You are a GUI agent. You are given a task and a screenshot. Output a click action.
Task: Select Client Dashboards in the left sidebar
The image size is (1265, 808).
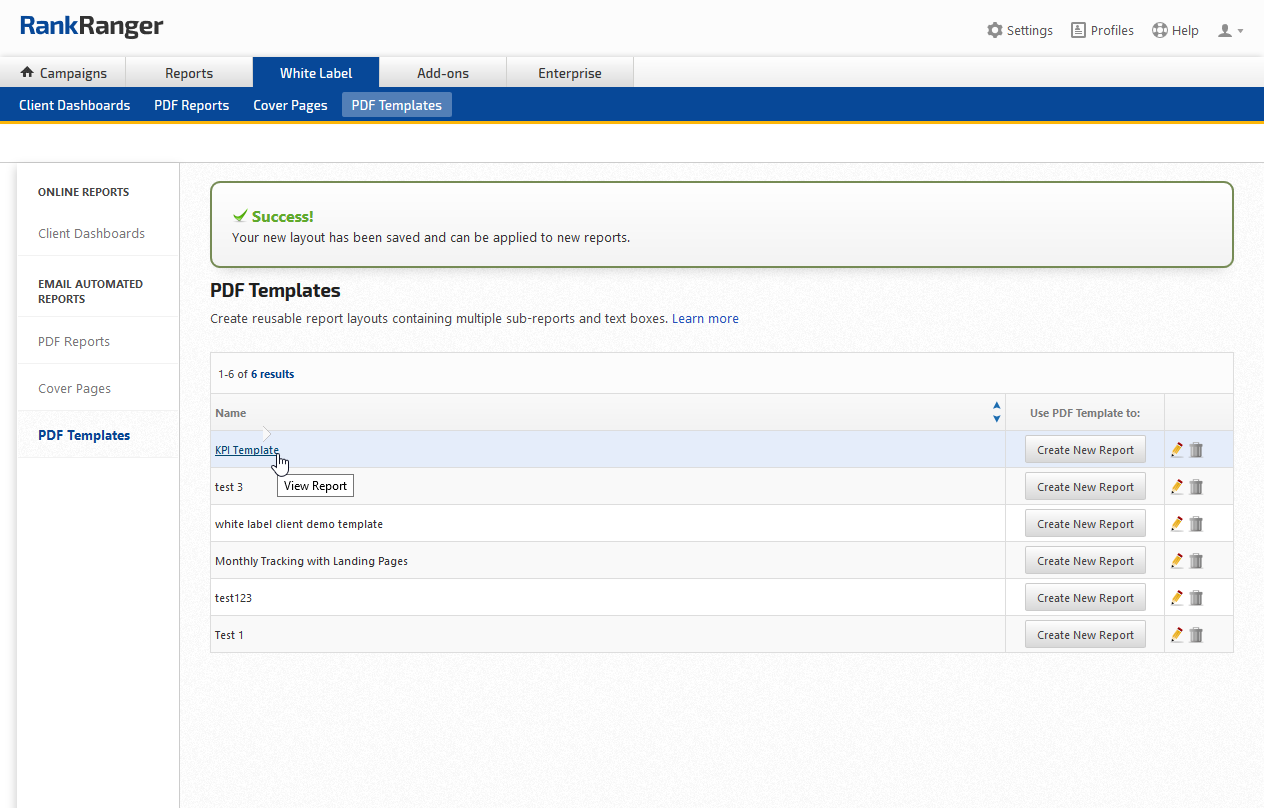(91, 234)
